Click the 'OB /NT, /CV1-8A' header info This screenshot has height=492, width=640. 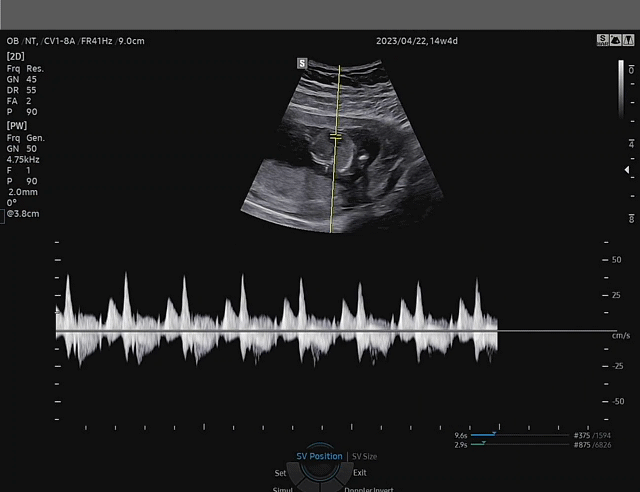pos(41,41)
